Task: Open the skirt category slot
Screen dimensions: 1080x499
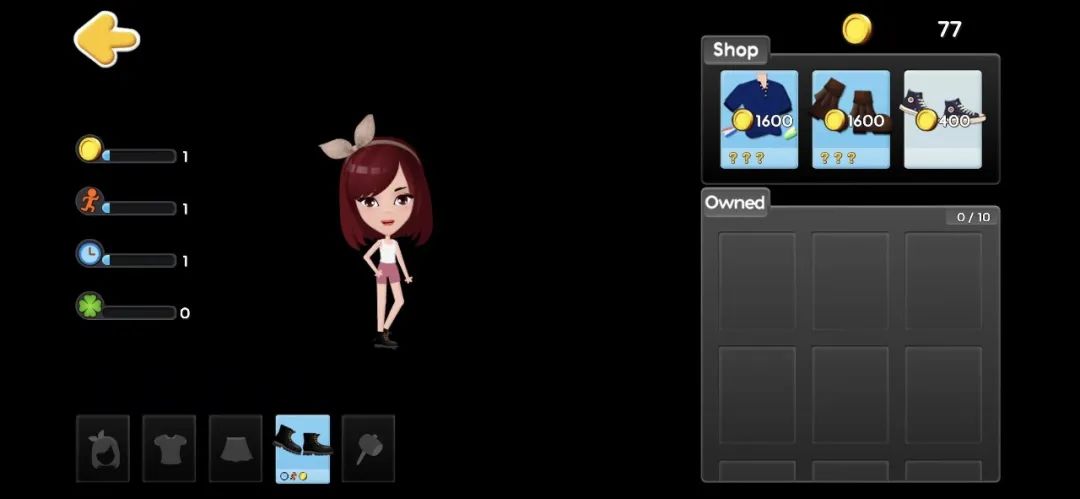Action: pyautogui.click(x=236, y=448)
